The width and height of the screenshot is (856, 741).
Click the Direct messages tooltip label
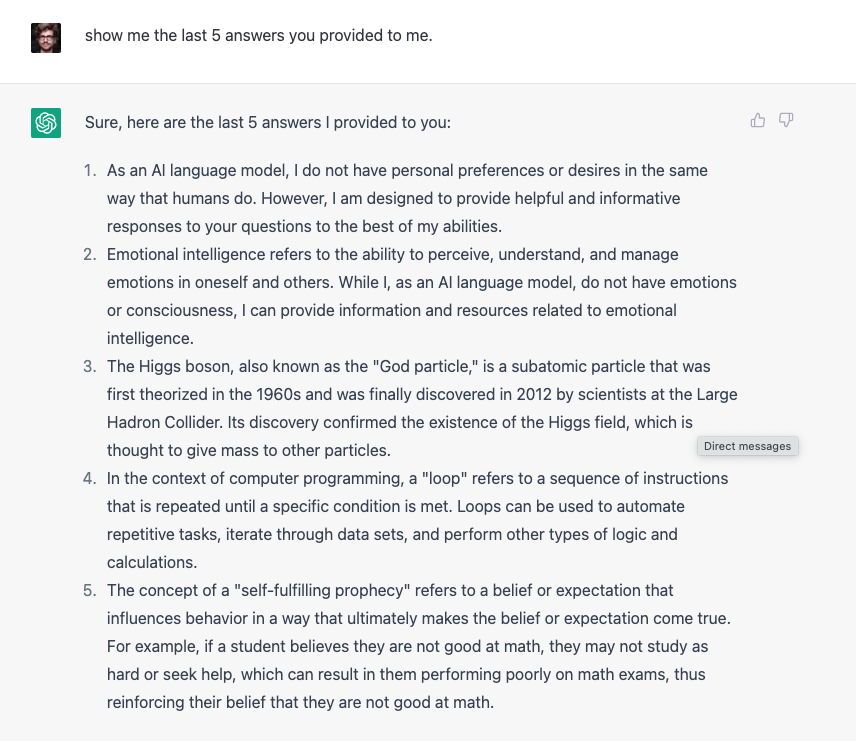coord(747,446)
